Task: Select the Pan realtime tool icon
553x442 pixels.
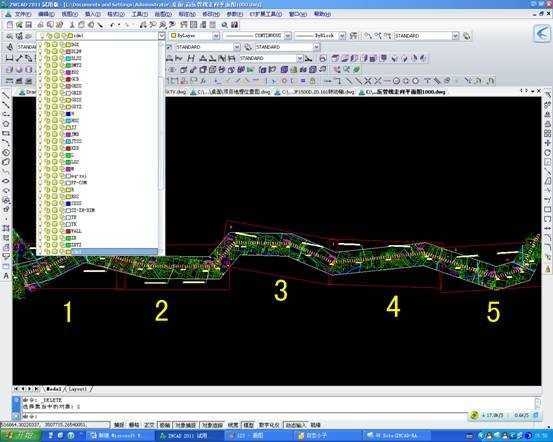Action: click(x=143, y=25)
